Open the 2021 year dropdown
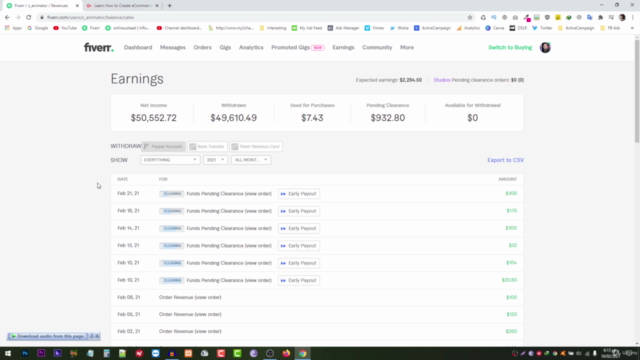This screenshot has height=360, width=640. tap(215, 160)
